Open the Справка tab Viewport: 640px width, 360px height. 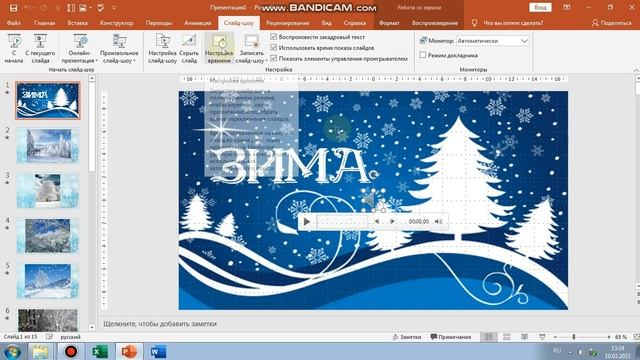click(355, 23)
